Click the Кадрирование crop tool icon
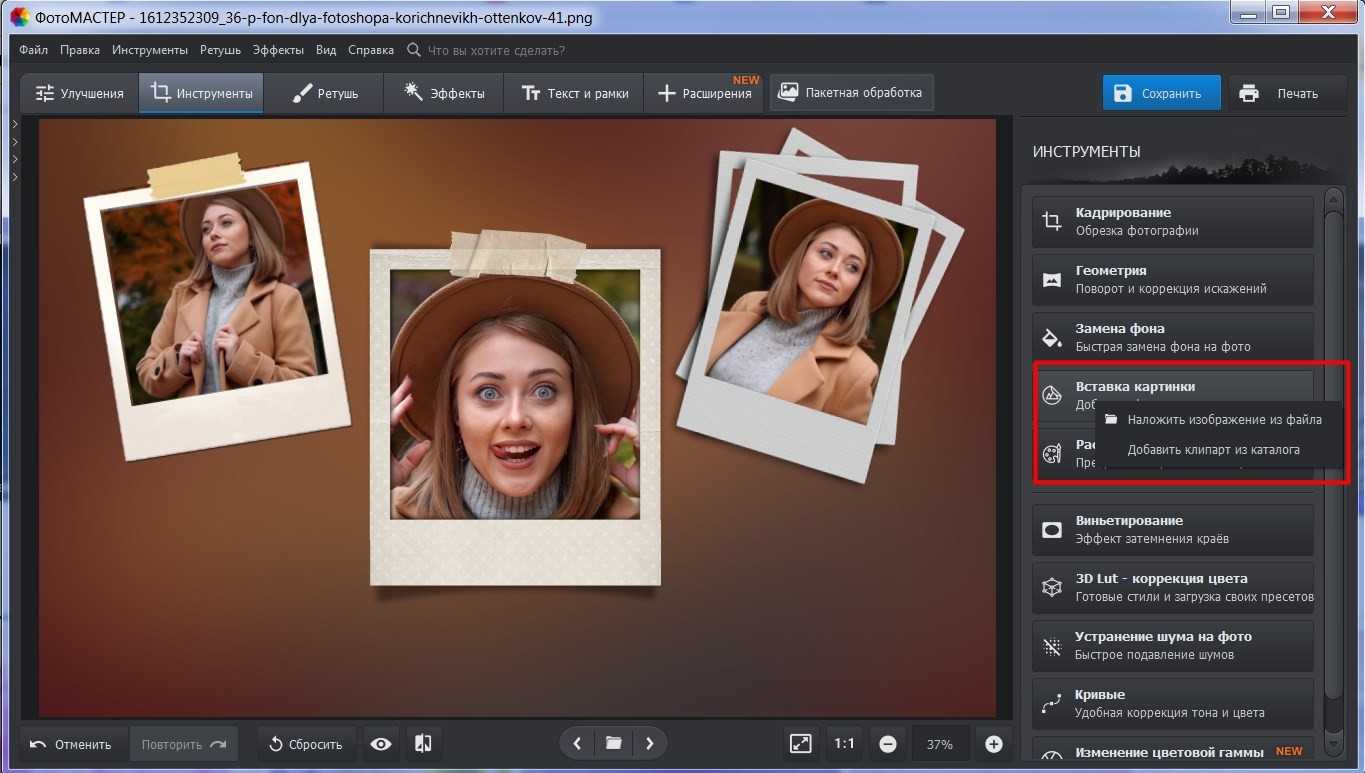 [1052, 222]
